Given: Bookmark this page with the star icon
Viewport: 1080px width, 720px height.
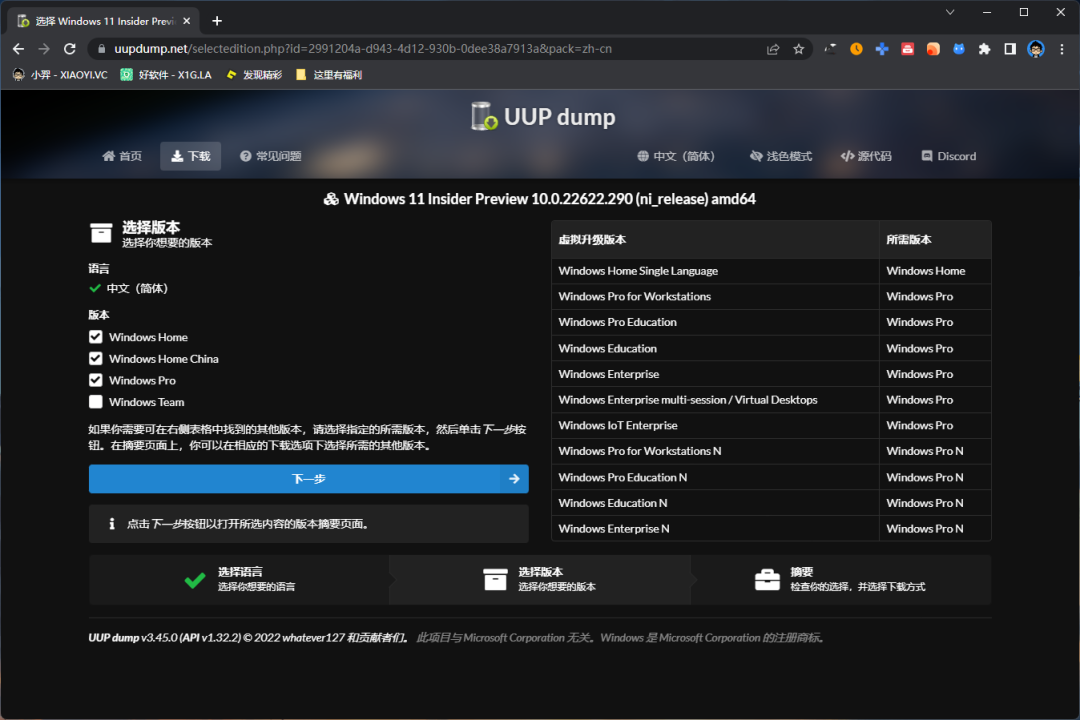Looking at the screenshot, I should [798, 49].
